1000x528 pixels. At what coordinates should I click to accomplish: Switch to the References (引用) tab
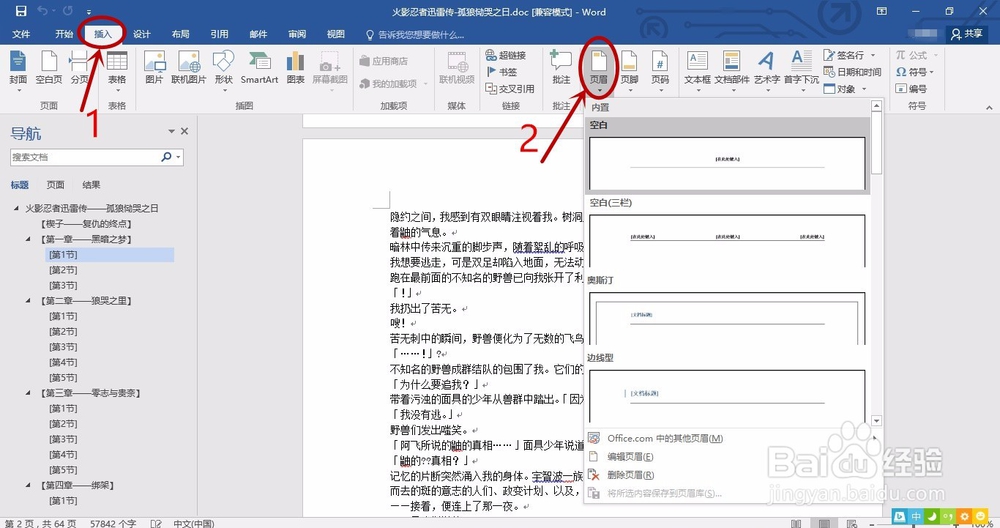(219, 34)
